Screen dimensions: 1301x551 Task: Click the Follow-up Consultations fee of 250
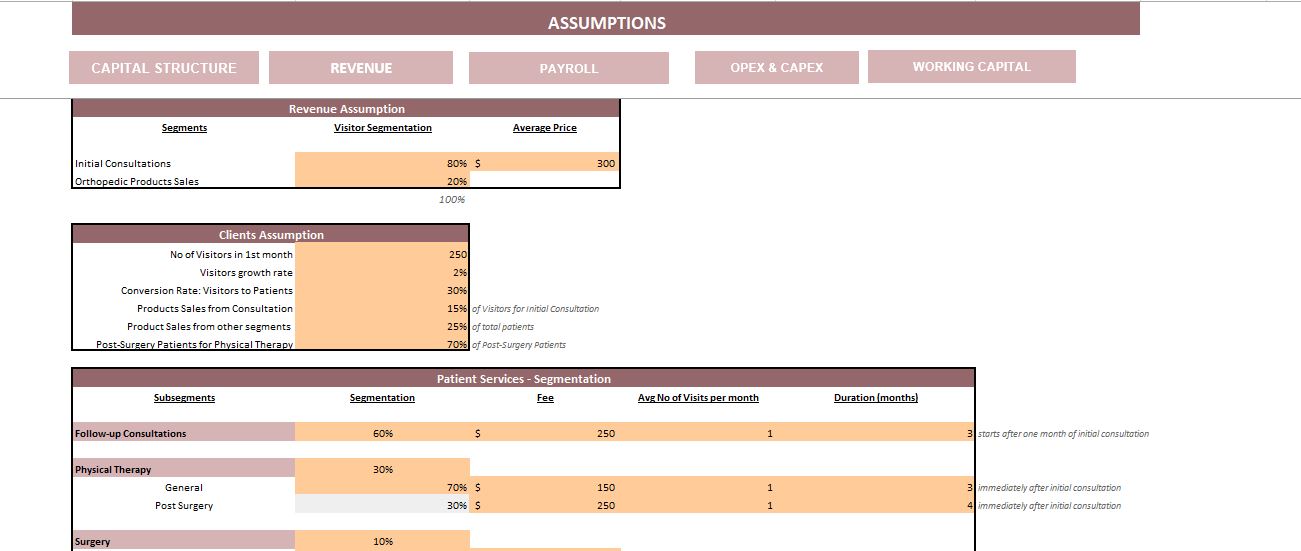pos(545,434)
